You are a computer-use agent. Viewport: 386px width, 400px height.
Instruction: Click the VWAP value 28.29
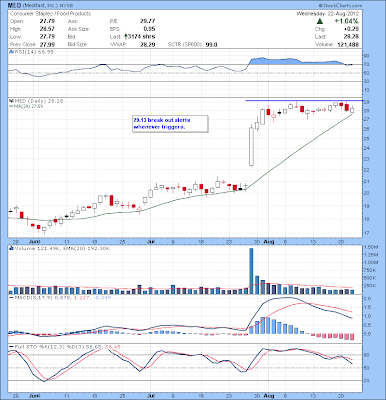click(x=148, y=44)
